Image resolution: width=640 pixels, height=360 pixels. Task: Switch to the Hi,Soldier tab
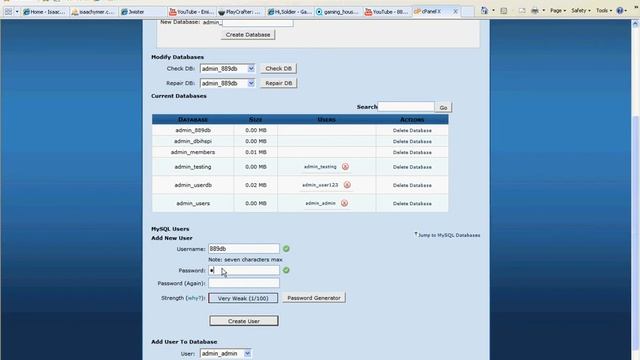(x=290, y=12)
